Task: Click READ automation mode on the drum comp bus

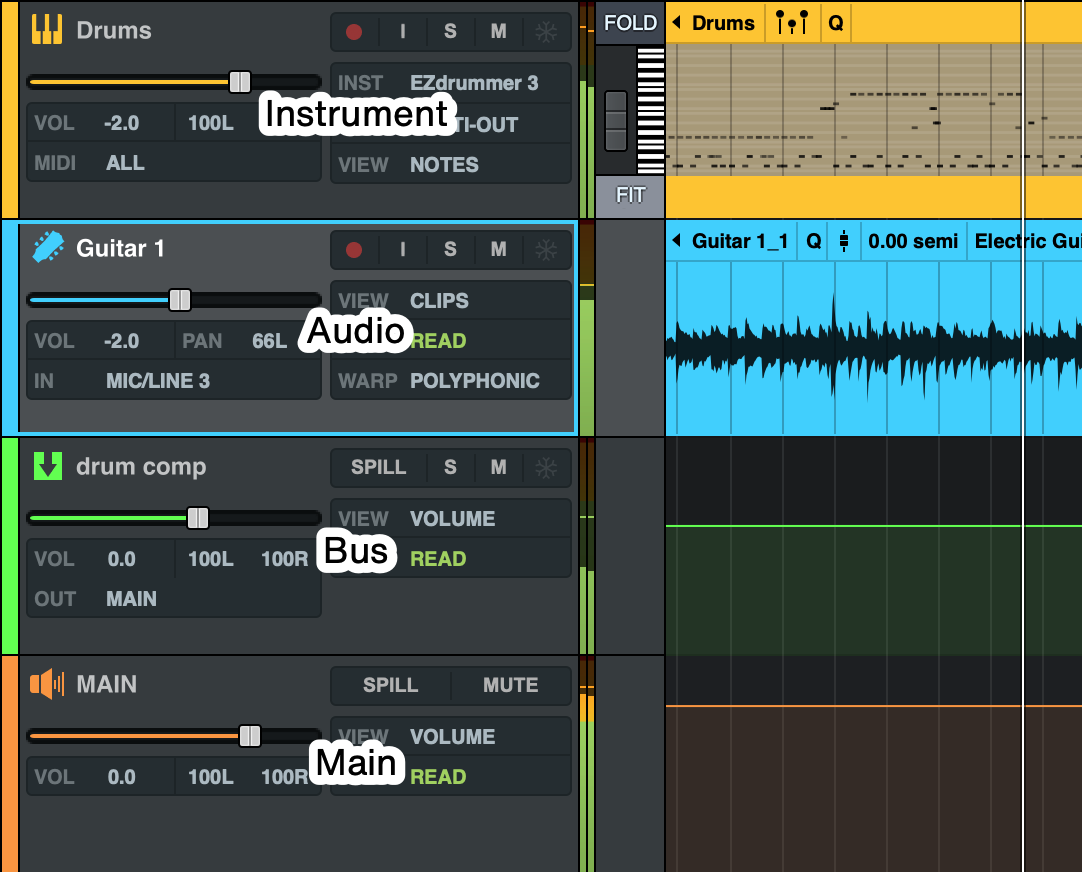Action: (438, 558)
